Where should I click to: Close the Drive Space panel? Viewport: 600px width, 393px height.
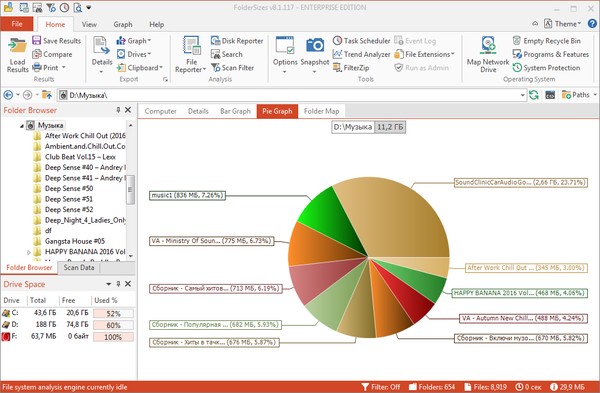click(x=128, y=284)
